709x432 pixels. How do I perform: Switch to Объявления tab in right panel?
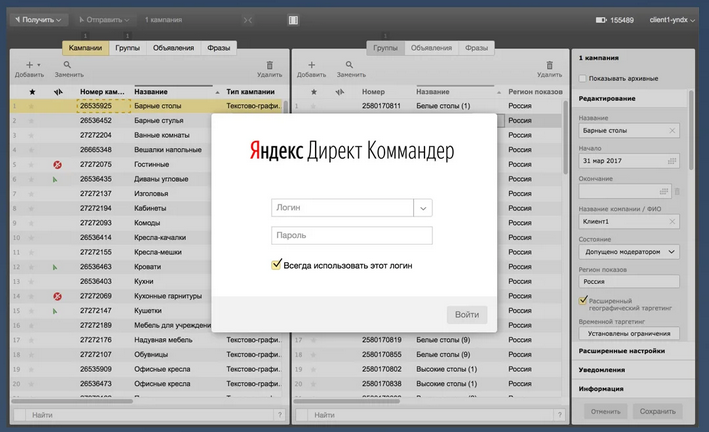431,48
